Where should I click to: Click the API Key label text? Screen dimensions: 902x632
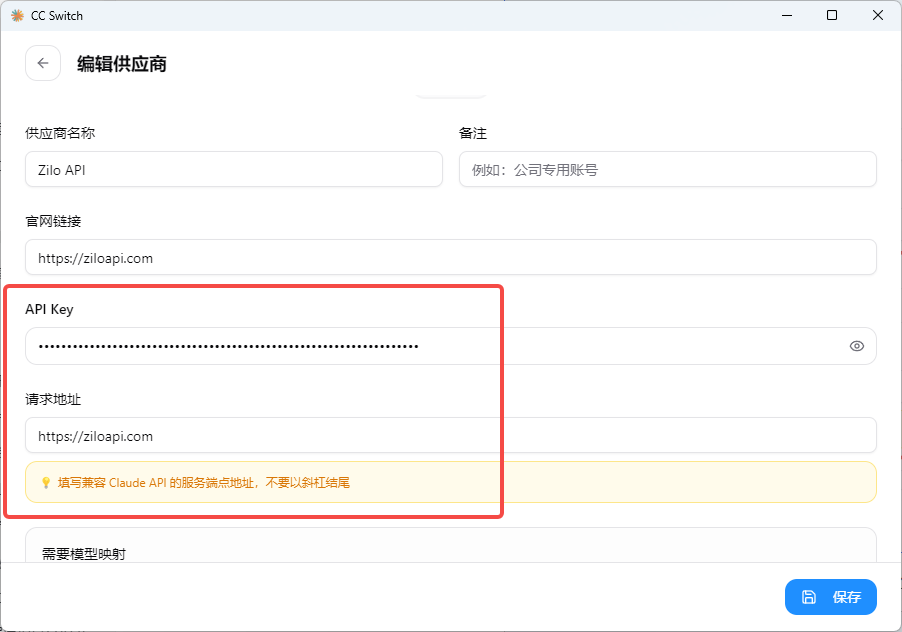(x=49, y=309)
